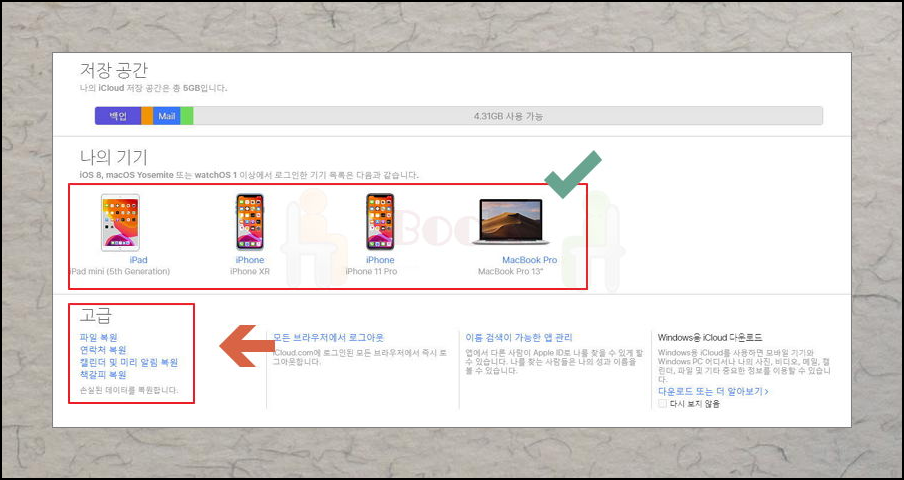This screenshot has height=480, width=904.
Task: Click the 백업 segment in storage bar
Action: [118, 116]
